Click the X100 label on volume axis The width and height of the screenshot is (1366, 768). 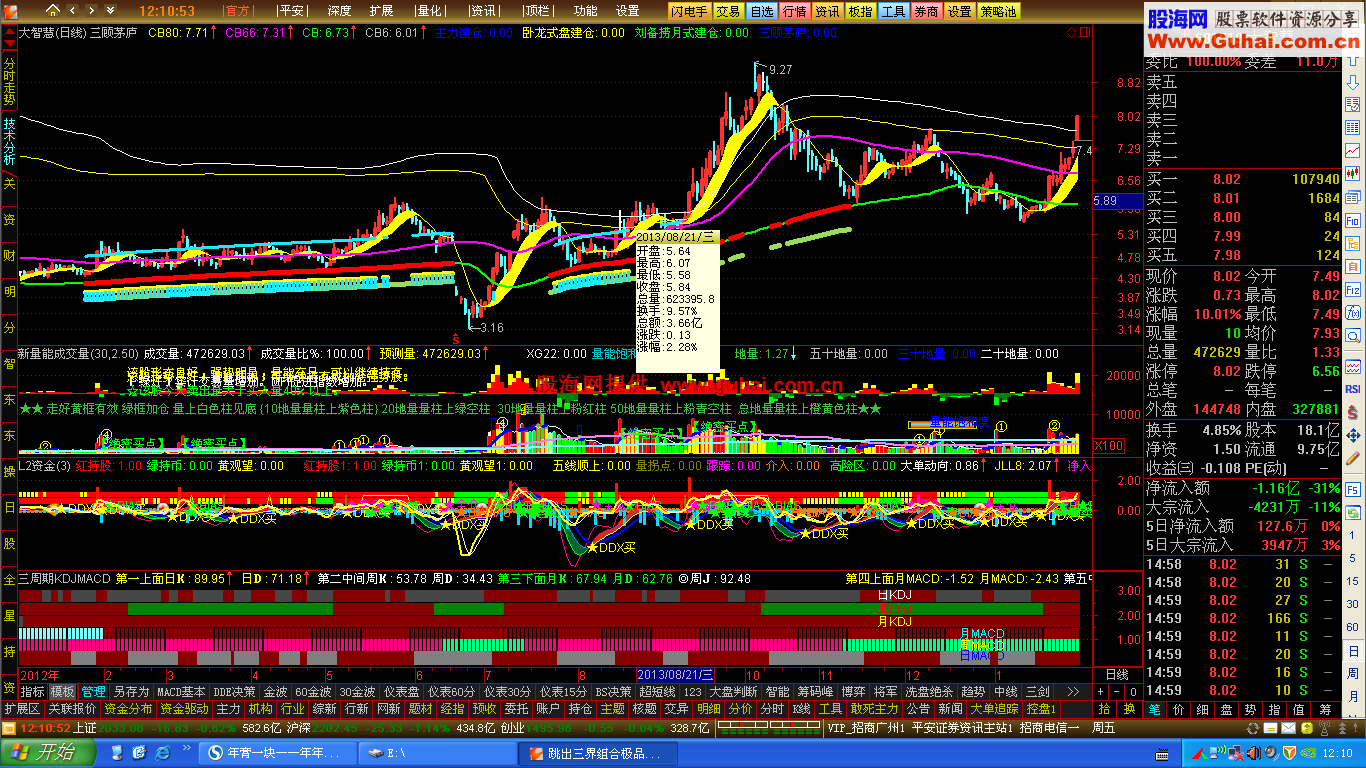[x=1109, y=446]
